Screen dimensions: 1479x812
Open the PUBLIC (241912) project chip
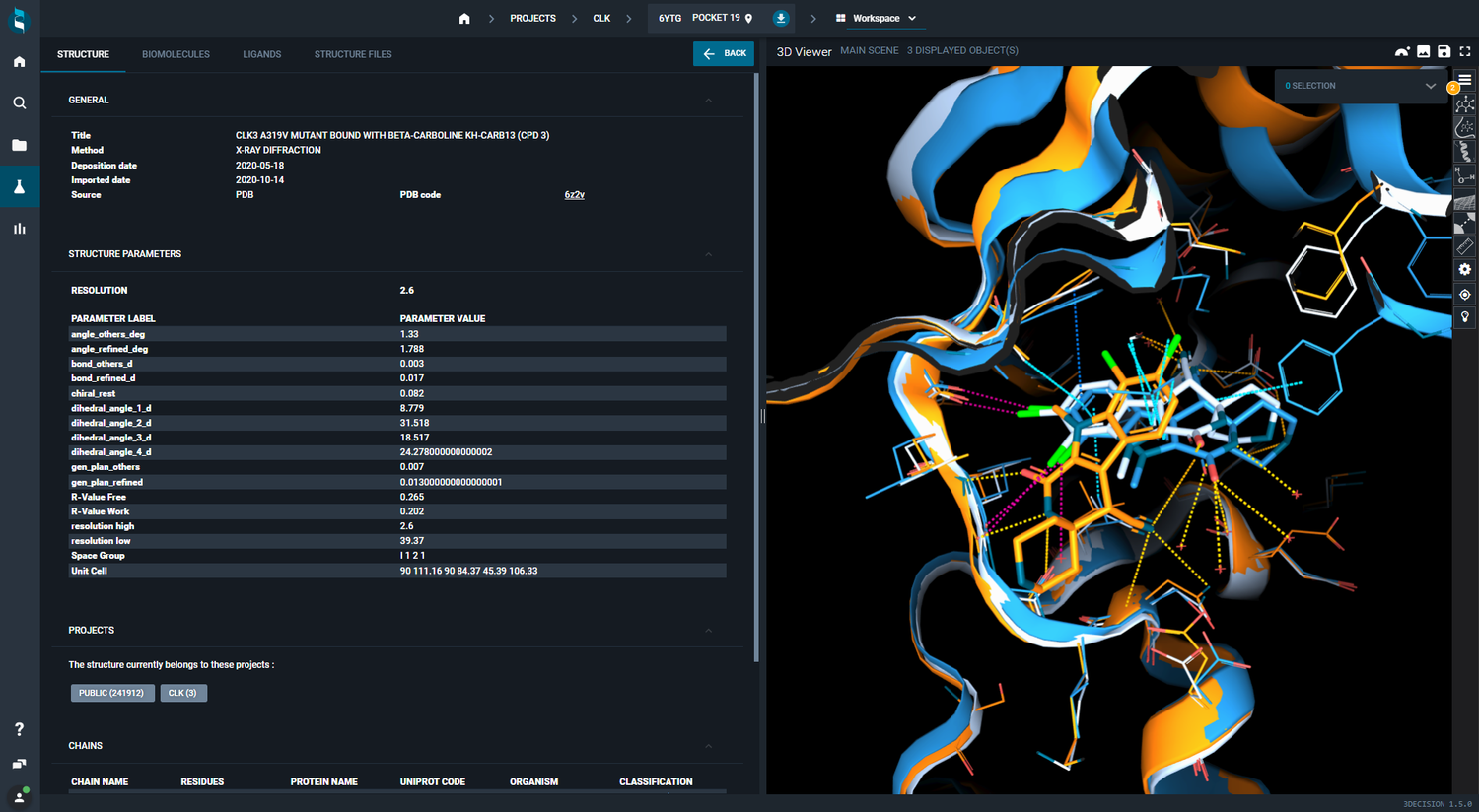click(112, 693)
